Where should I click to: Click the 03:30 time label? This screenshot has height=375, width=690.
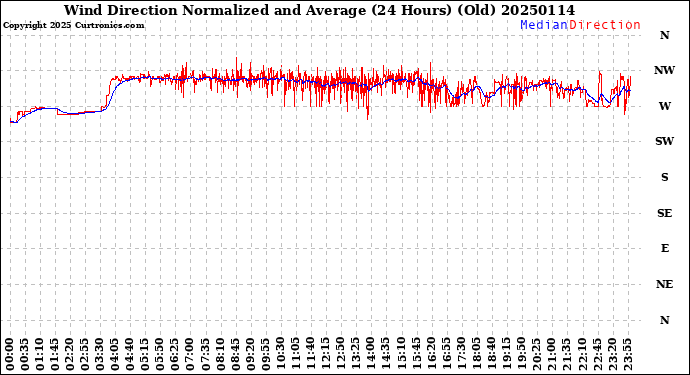[100, 354]
